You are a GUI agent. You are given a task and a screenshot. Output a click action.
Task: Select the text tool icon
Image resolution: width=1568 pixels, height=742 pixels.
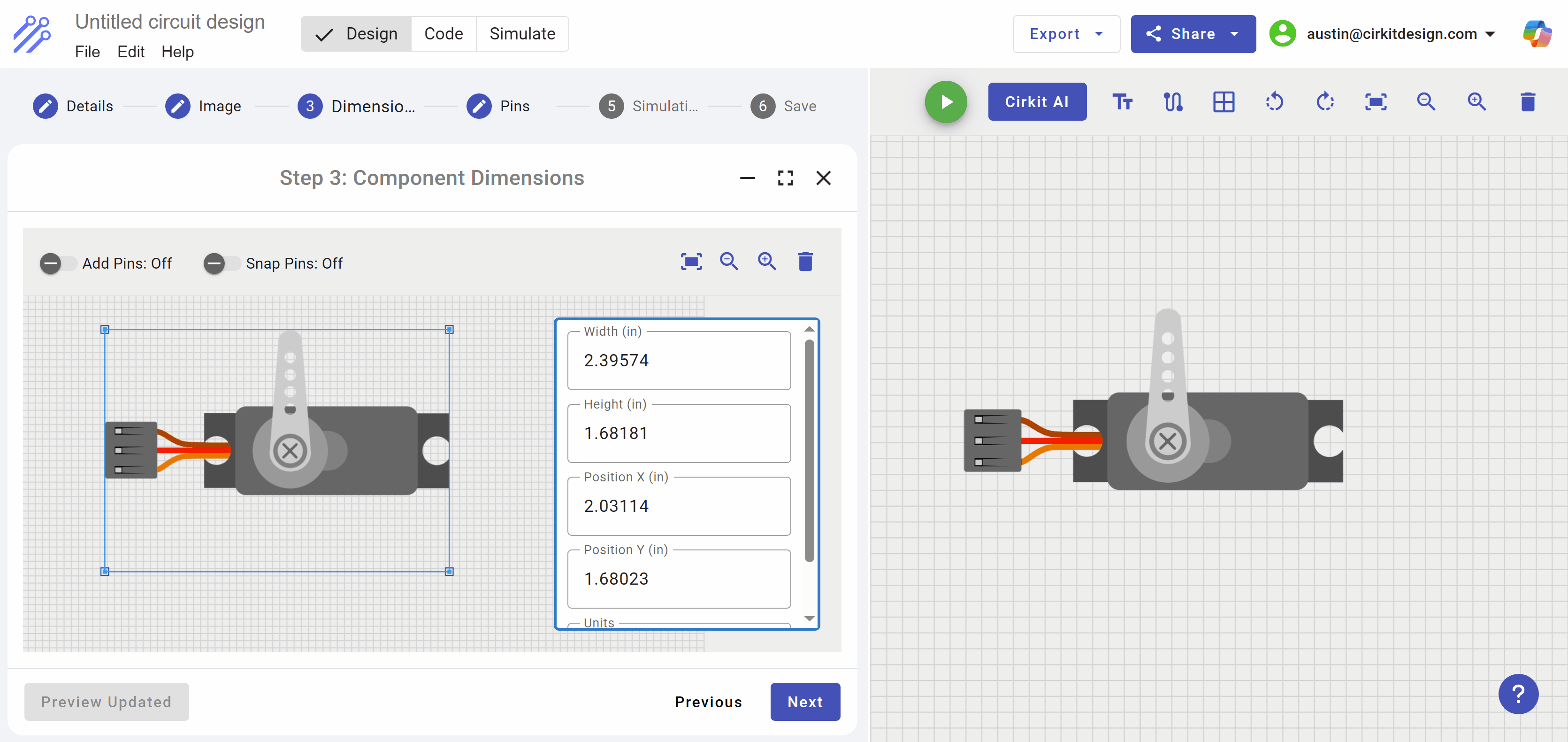pyautogui.click(x=1122, y=102)
